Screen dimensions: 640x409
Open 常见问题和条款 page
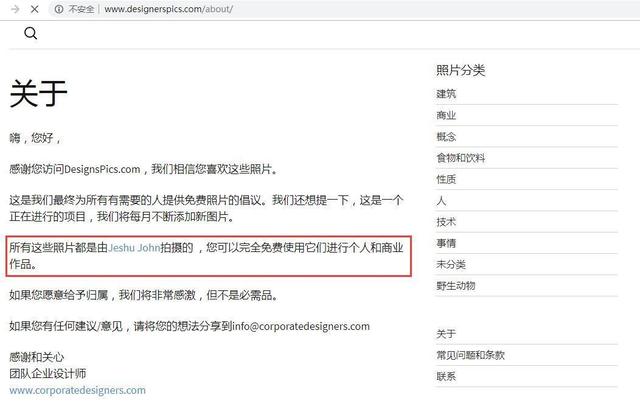point(471,355)
